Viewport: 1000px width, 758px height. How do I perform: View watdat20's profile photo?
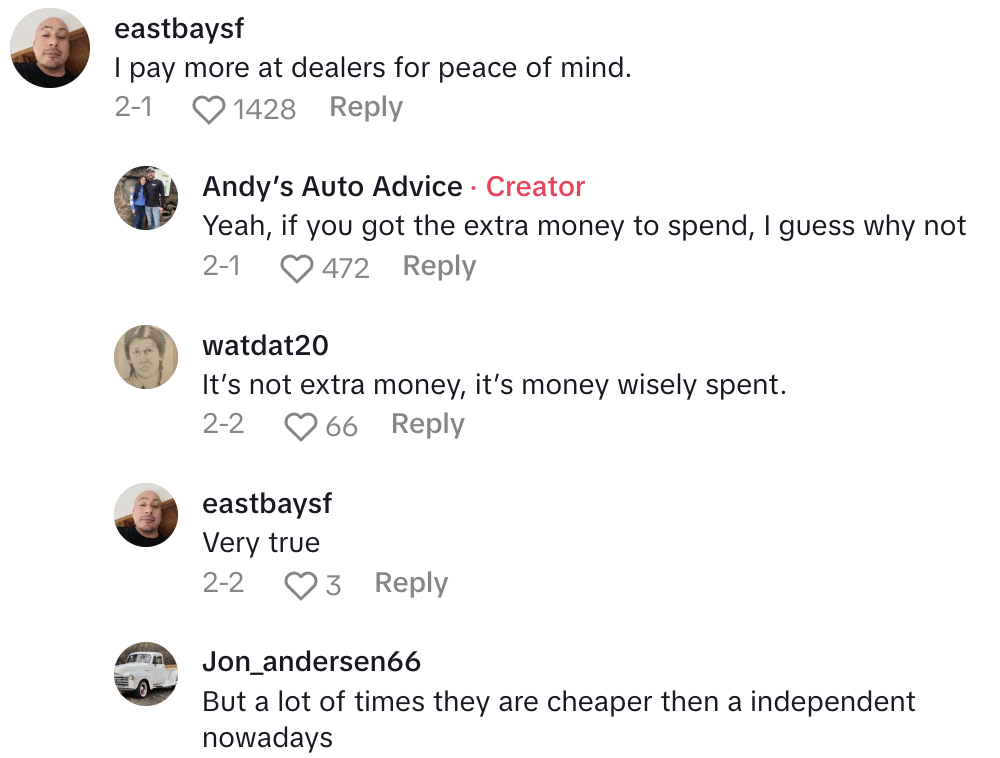146,357
